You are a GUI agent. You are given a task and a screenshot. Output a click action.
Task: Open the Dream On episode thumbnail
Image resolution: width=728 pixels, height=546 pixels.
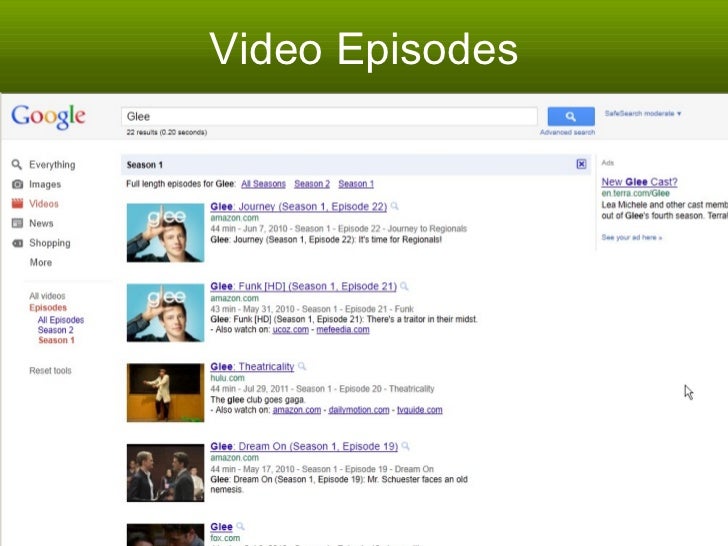pyautogui.click(x=165, y=473)
